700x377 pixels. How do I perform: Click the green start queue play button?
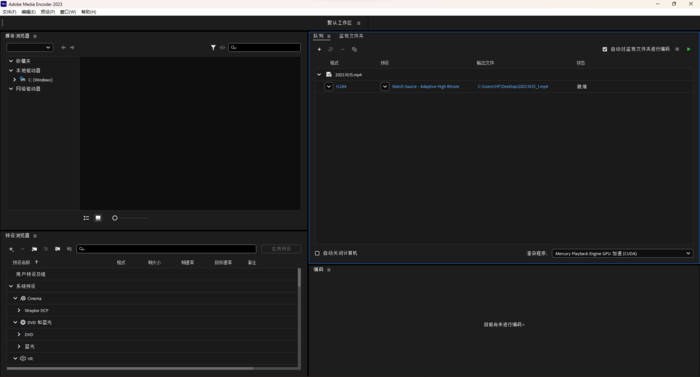coord(688,49)
